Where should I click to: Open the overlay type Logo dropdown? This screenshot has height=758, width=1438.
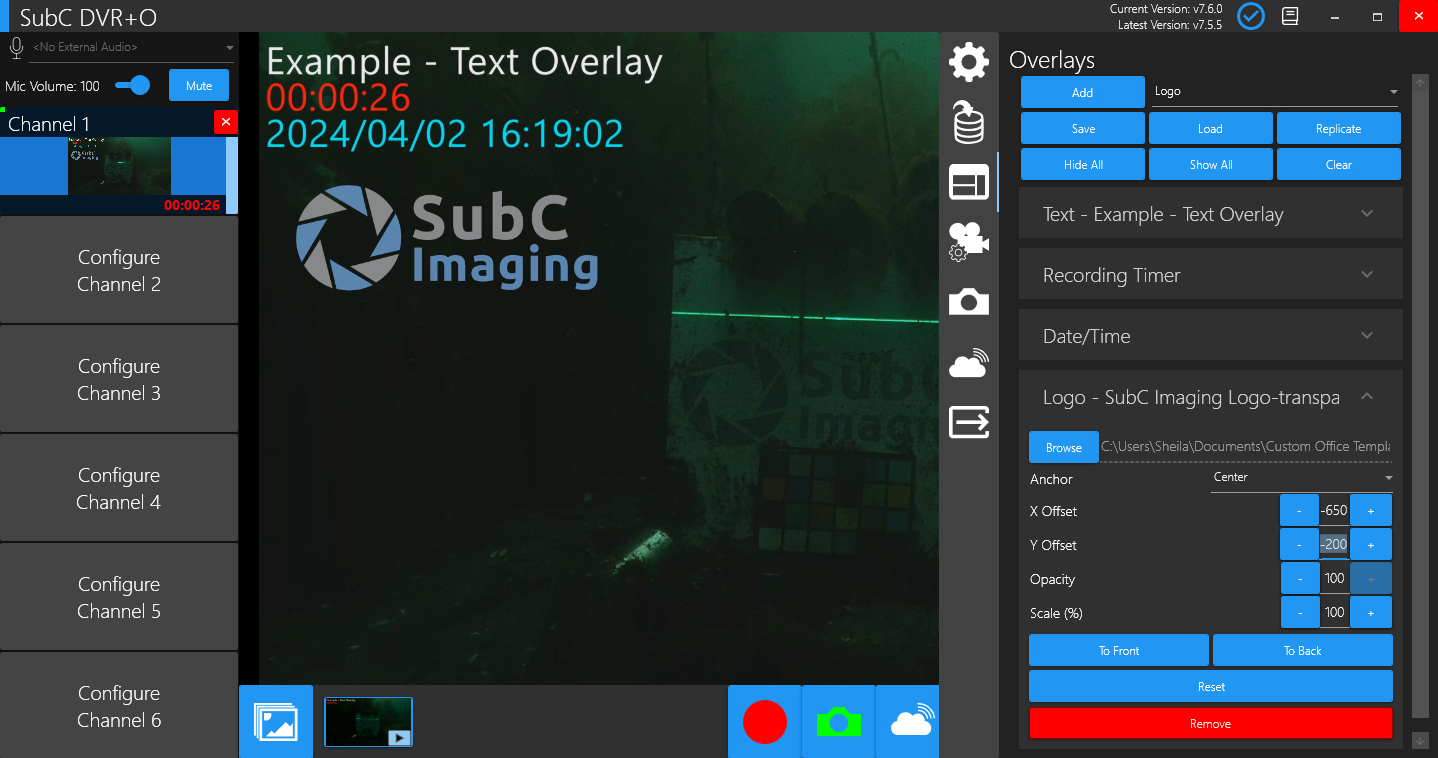point(1276,92)
